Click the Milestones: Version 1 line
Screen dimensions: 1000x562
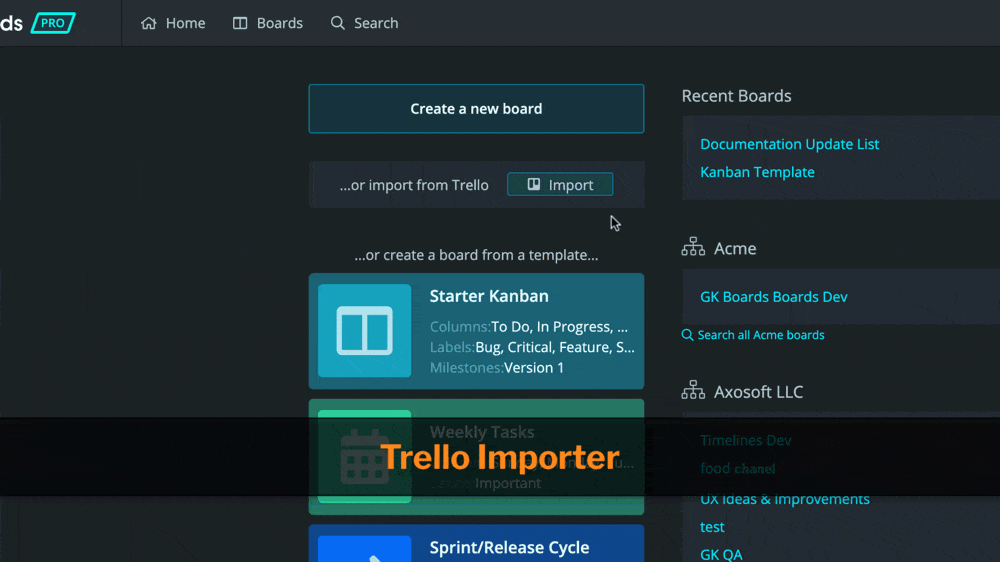tap(497, 367)
